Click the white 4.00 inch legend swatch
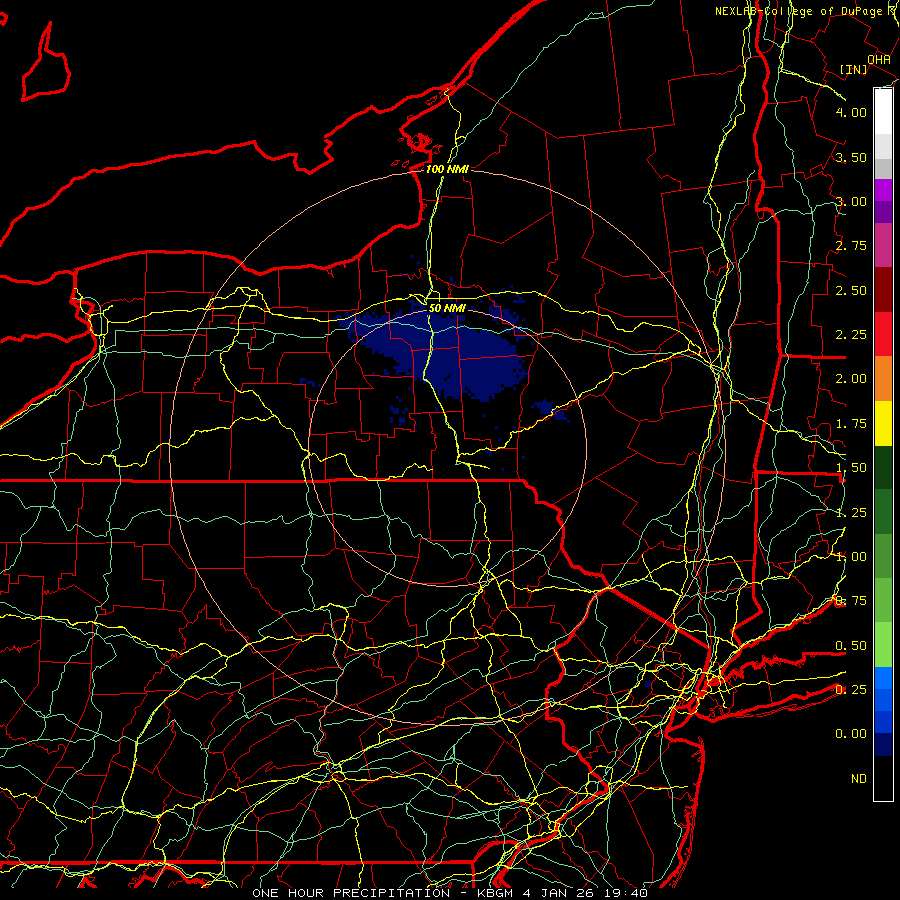This screenshot has height=900, width=900. click(883, 111)
